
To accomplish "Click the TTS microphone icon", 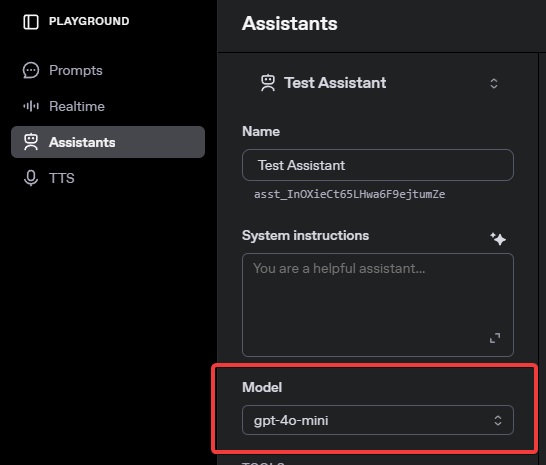I will (31, 178).
